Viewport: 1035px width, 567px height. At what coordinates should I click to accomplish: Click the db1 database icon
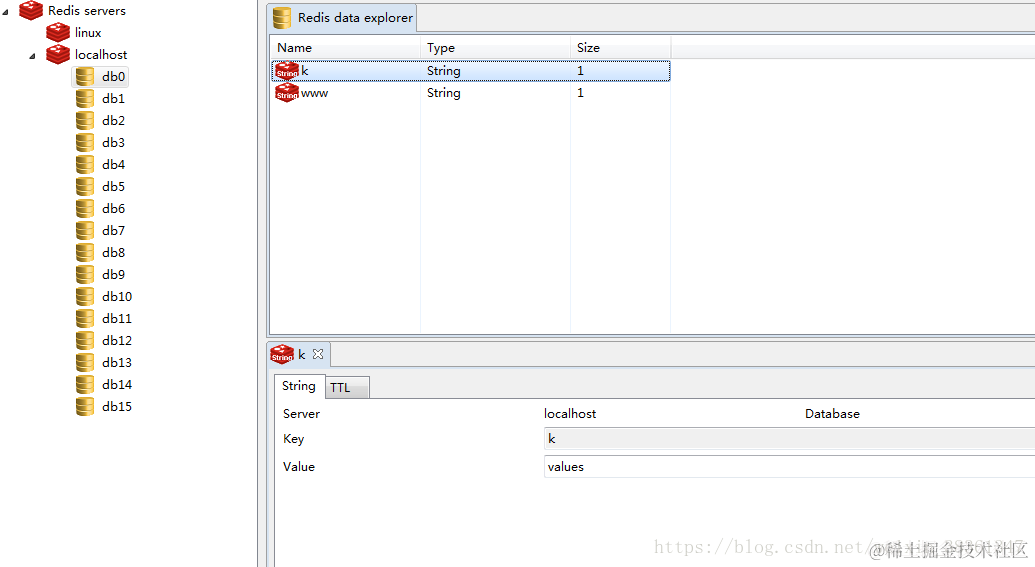click(x=85, y=98)
